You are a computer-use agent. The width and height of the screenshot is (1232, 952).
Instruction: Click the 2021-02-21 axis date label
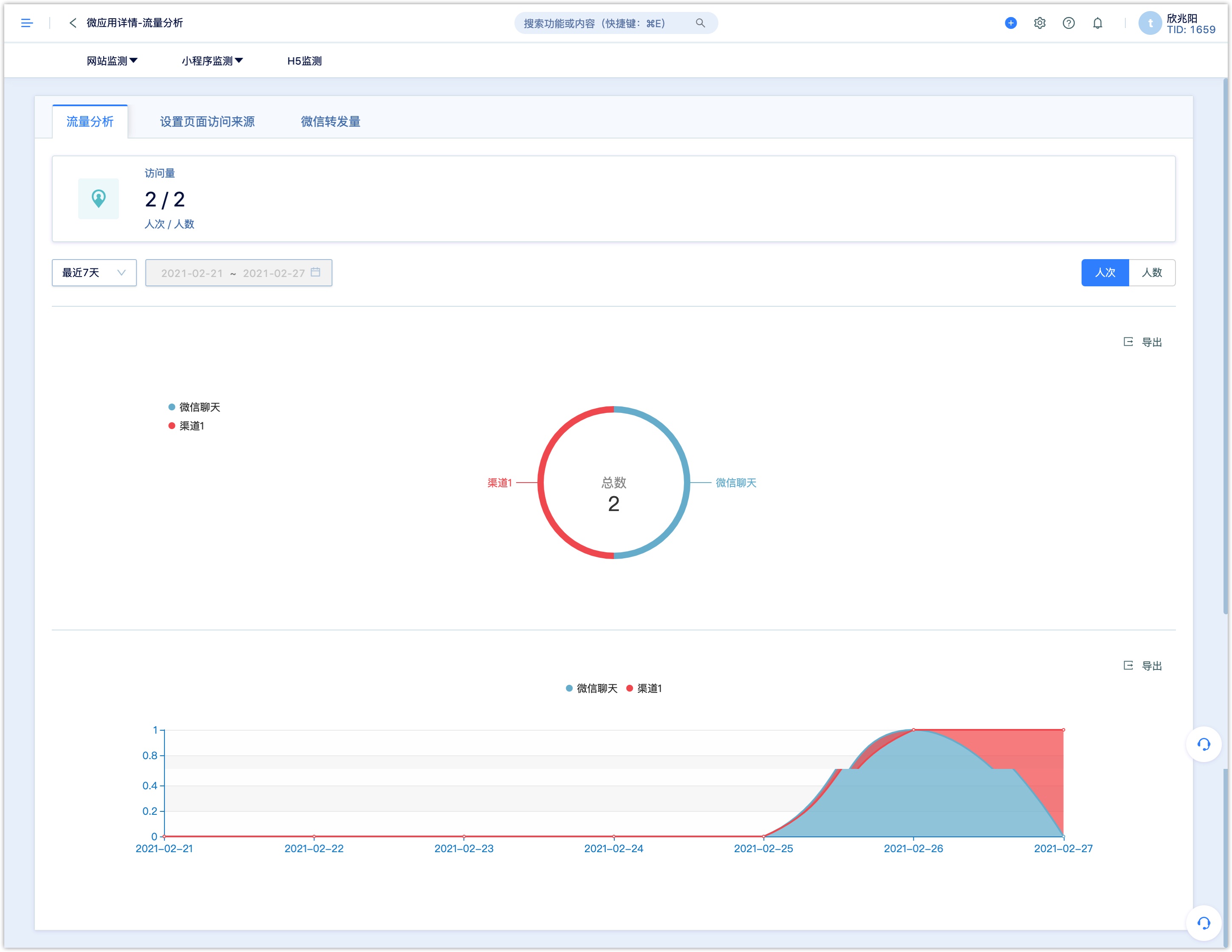coord(164,848)
